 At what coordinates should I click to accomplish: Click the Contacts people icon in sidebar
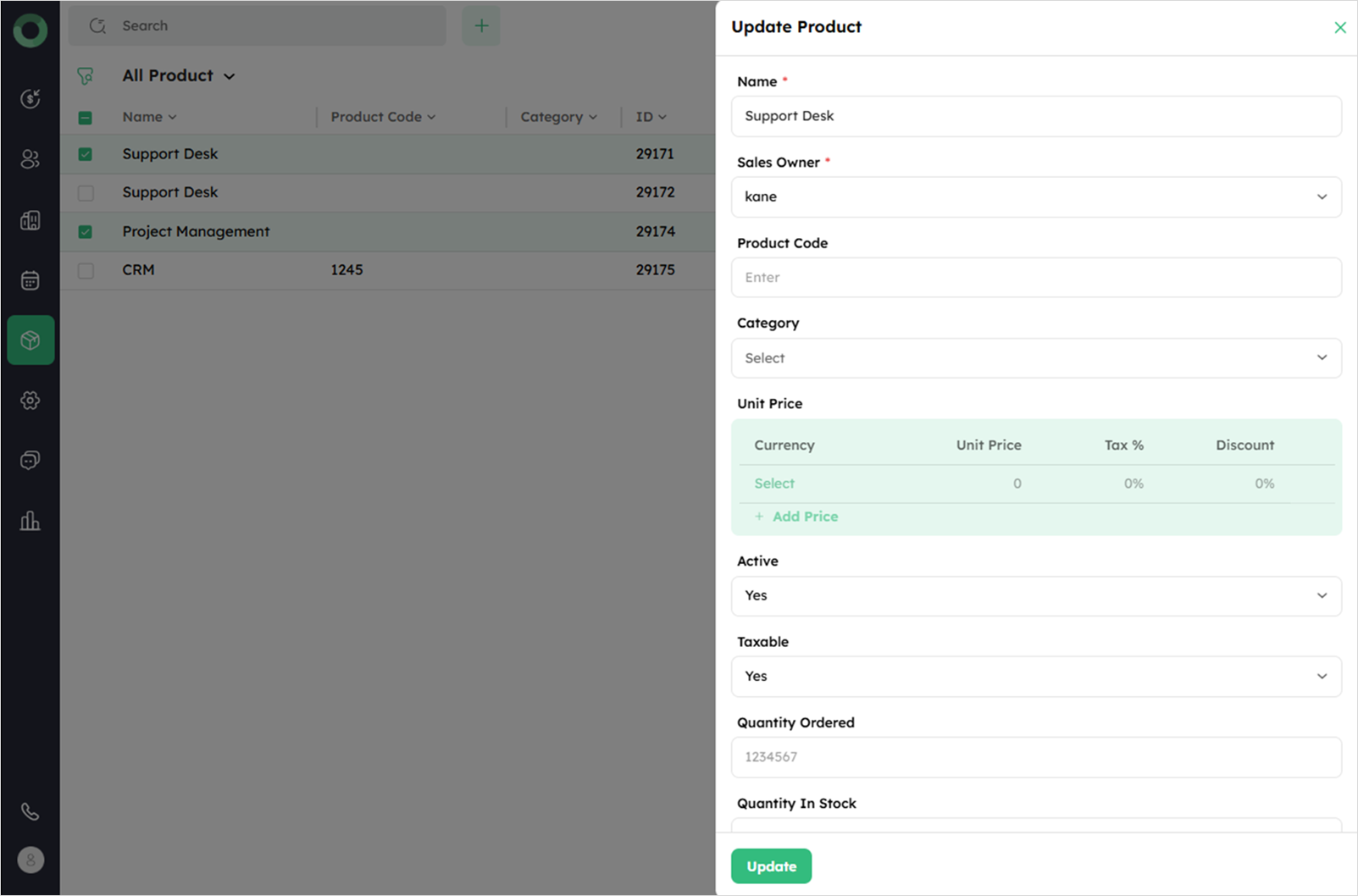[30, 159]
